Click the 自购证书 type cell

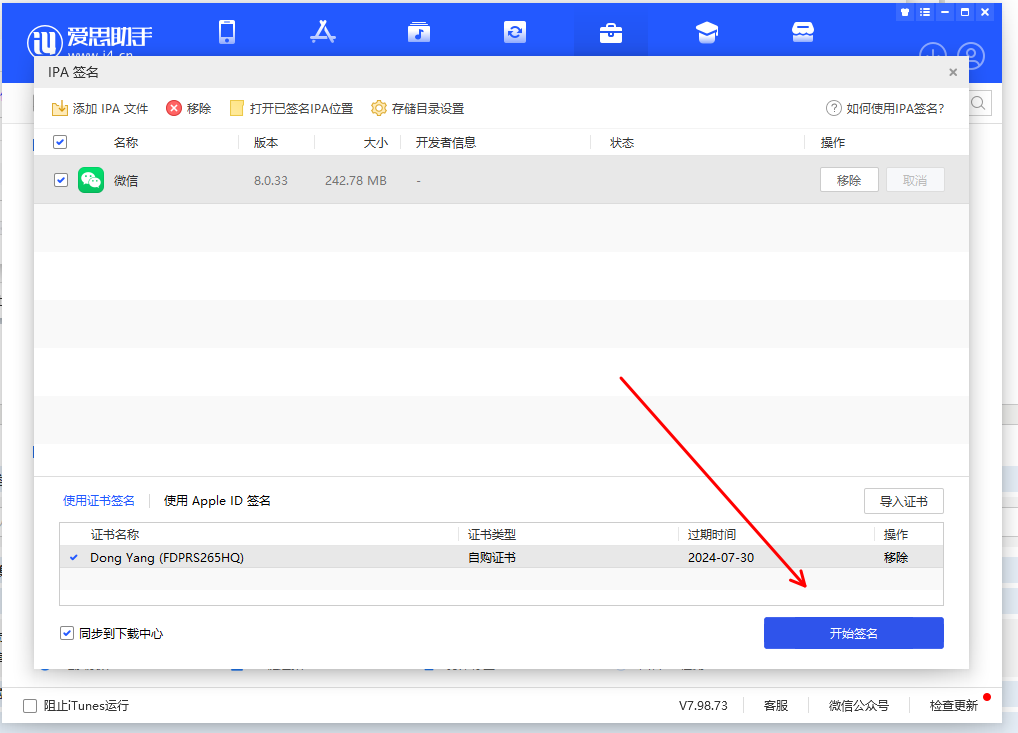click(x=492, y=558)
